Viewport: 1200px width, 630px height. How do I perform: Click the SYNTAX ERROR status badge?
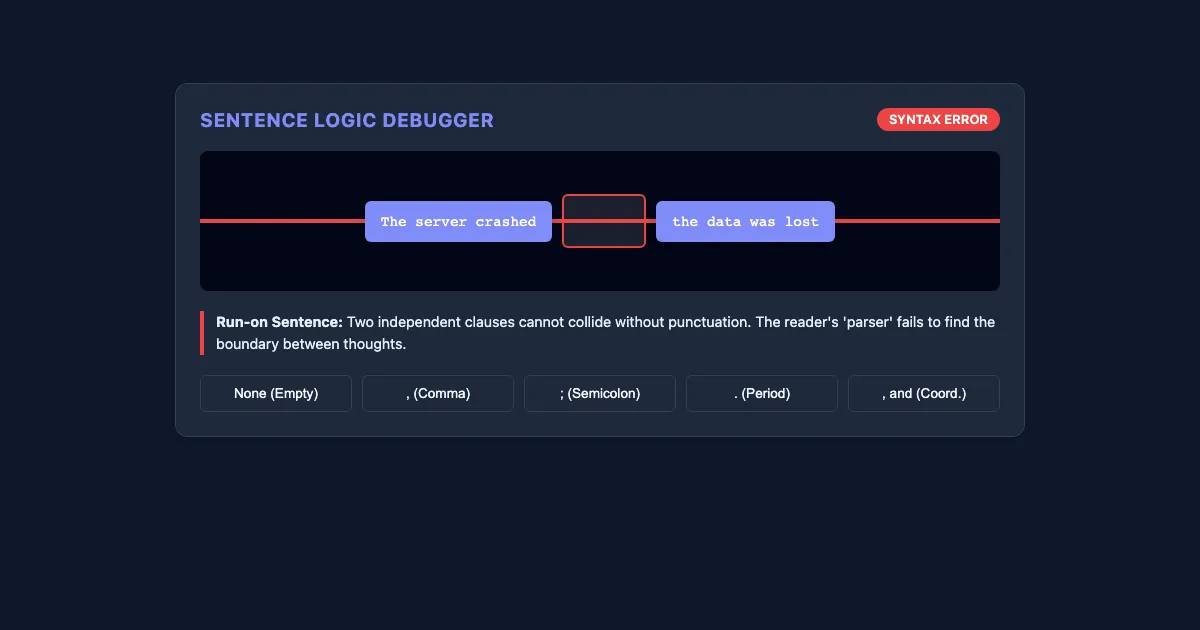(x=938, y=120)
